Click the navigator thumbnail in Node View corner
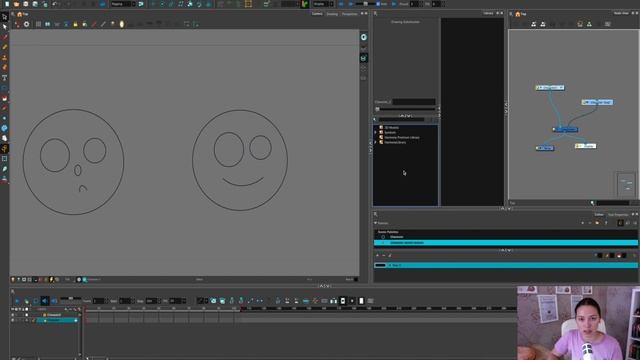 (626, 184)
